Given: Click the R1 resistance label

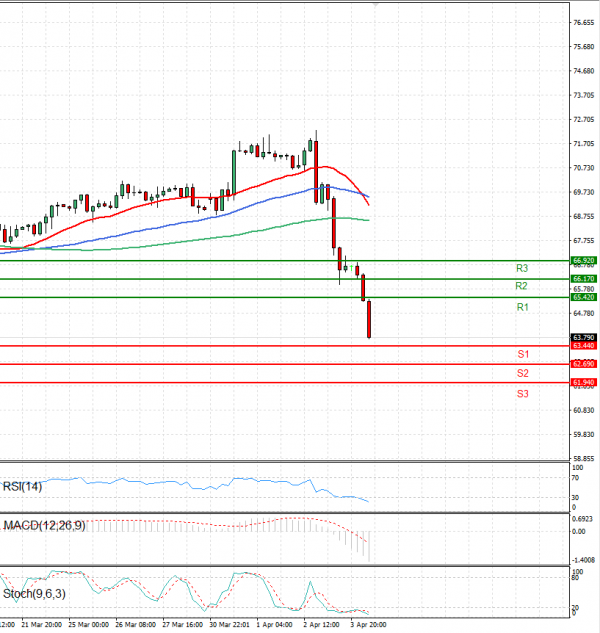Looking at the screenshot, I should (x=522, y=307).
